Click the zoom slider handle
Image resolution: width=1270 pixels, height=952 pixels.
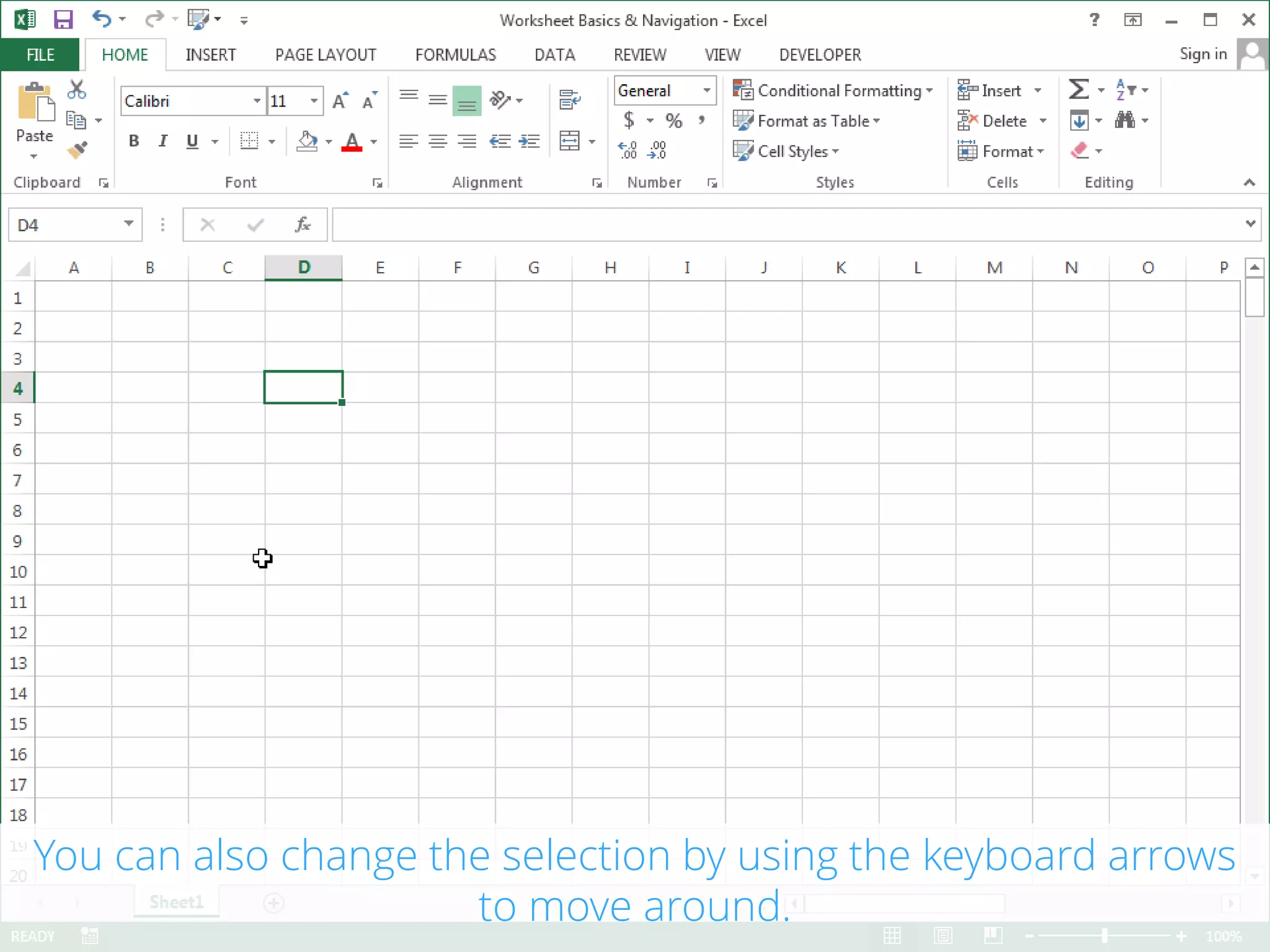(1104, 936)
